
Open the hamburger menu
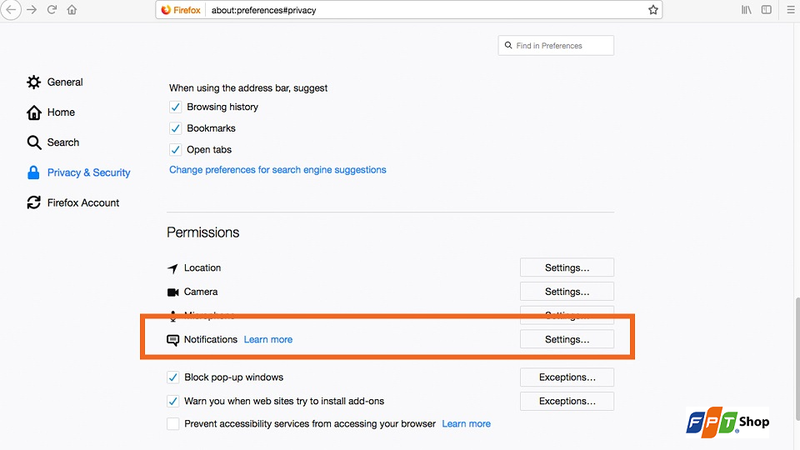[x=790, y=10]
